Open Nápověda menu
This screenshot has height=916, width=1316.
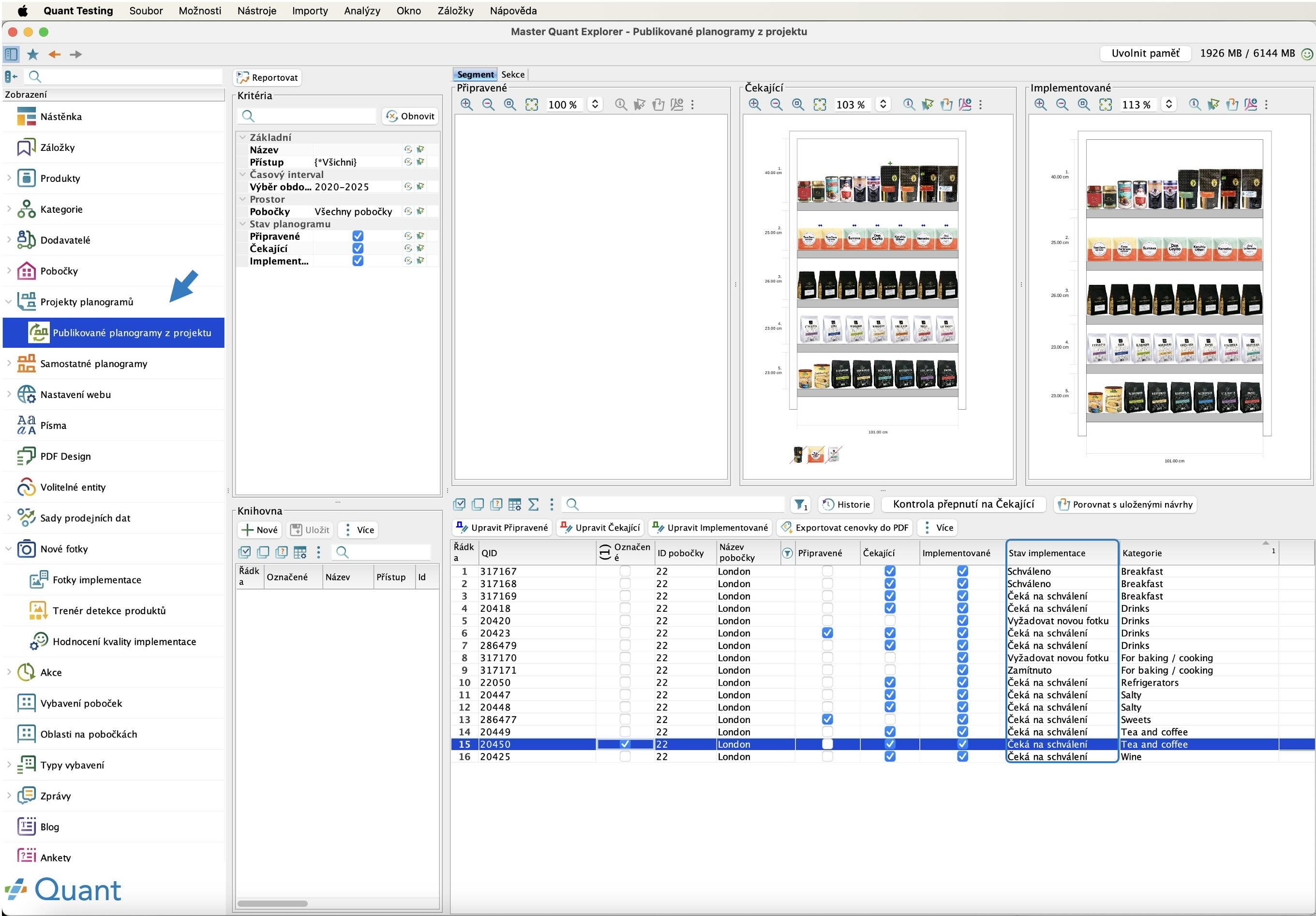(513, 11)
